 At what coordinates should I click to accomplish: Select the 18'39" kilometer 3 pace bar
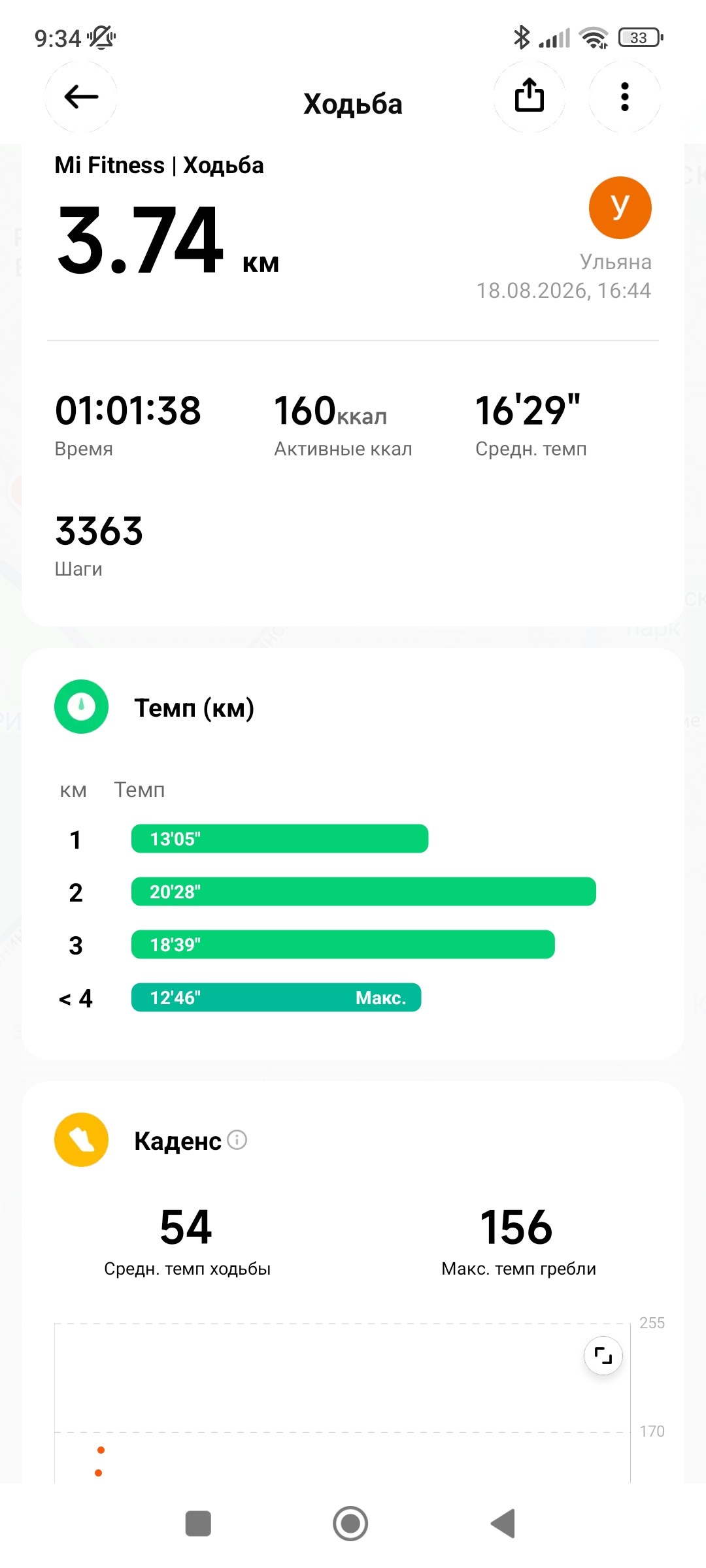[x=343, y=944]
